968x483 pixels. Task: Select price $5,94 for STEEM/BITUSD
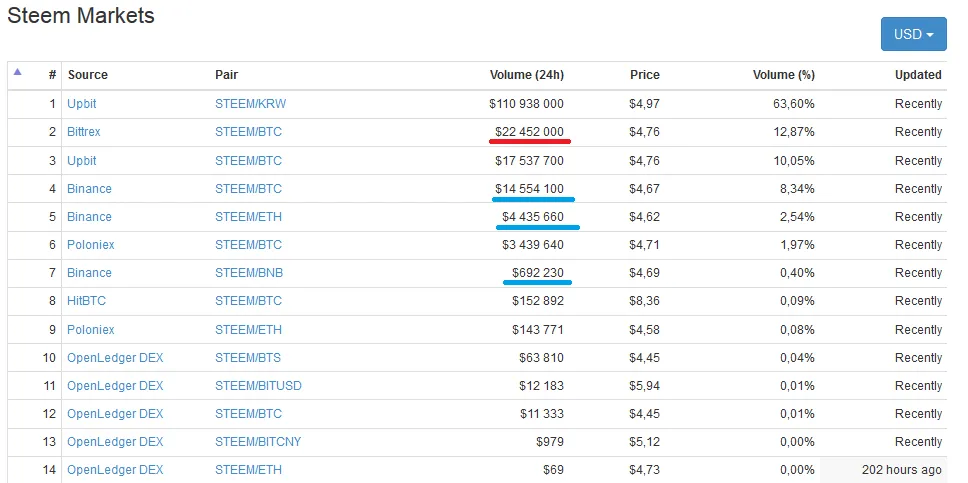coord(645,386)
